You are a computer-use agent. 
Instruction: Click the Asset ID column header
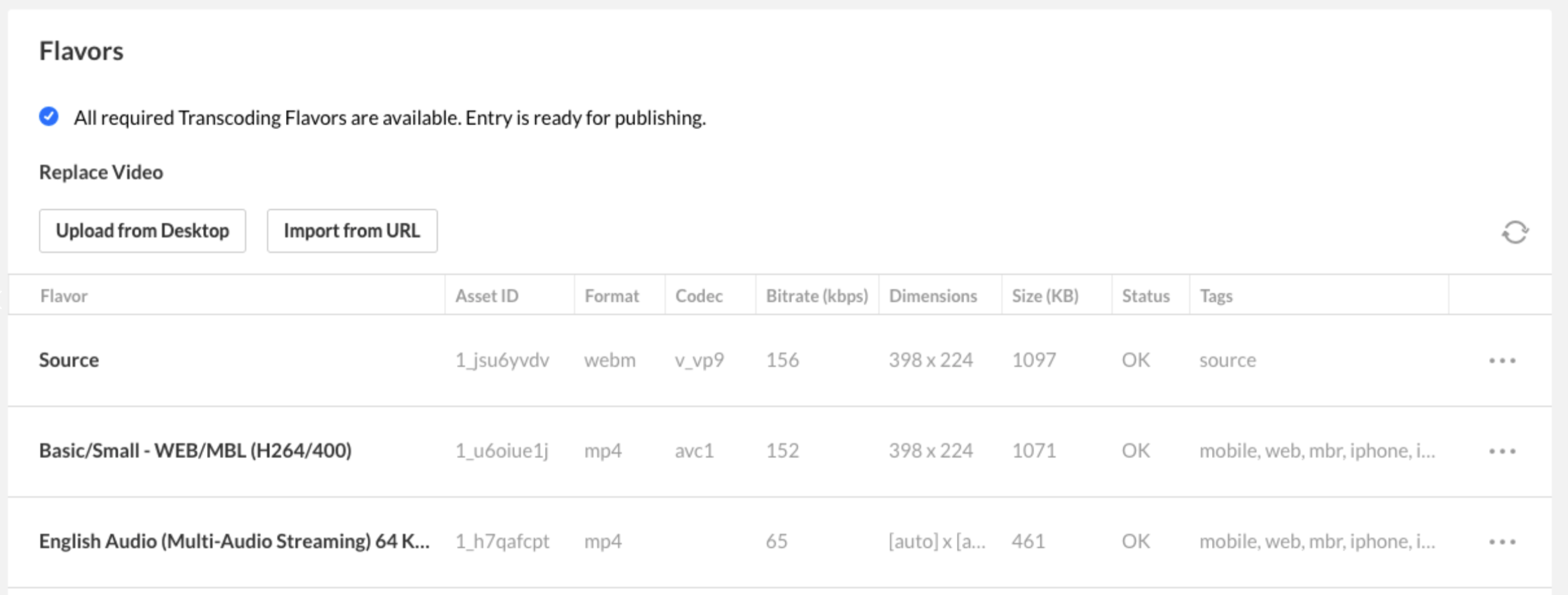[x=486, y=296]
